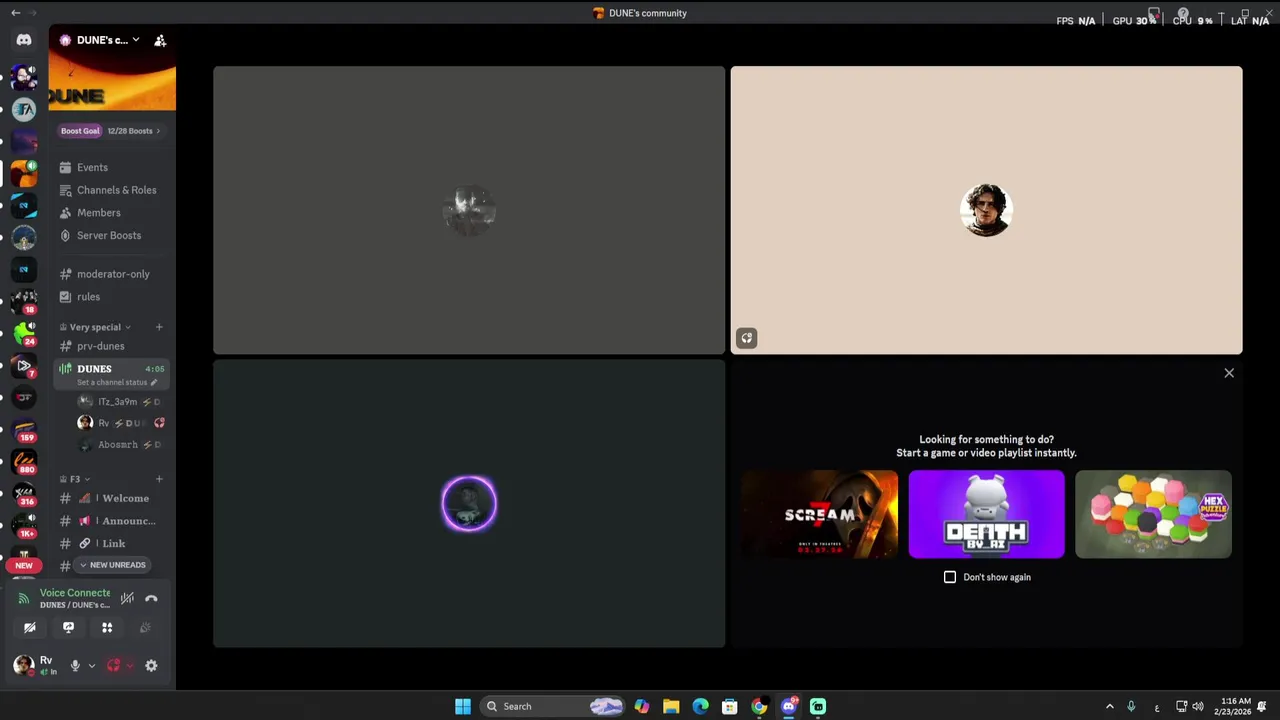The image size is (1280, 720).
Task: Turn on camera button in voice panel
Action: click(x=30, y=628)
